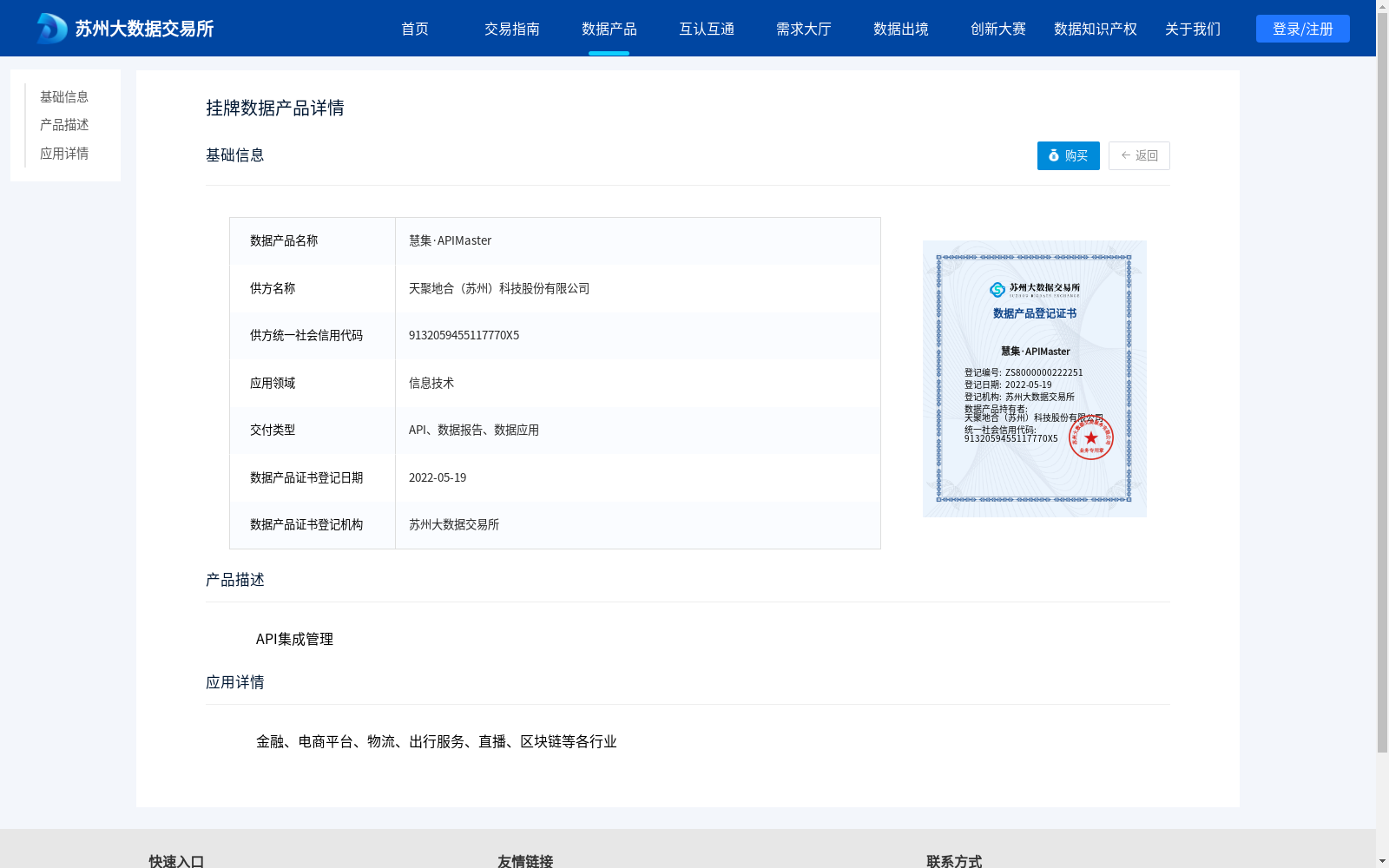The width and height of the screenshot is (1389, 868).
Task: Click the 数据产品名称 label cell
Action: point(313,240)
